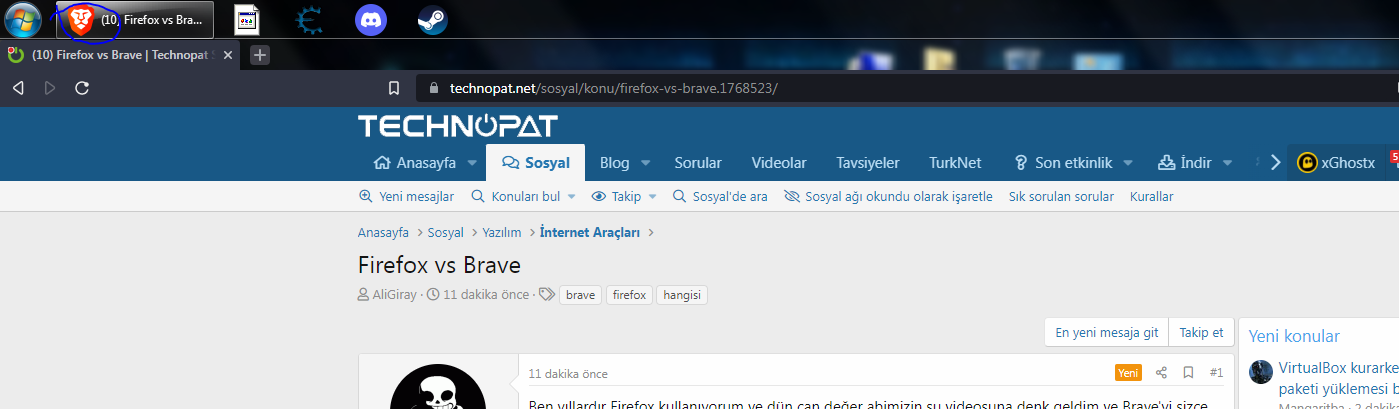Go to Anasayfa breadcrumb
The image size is (1399, 409).
pos(383,232)
